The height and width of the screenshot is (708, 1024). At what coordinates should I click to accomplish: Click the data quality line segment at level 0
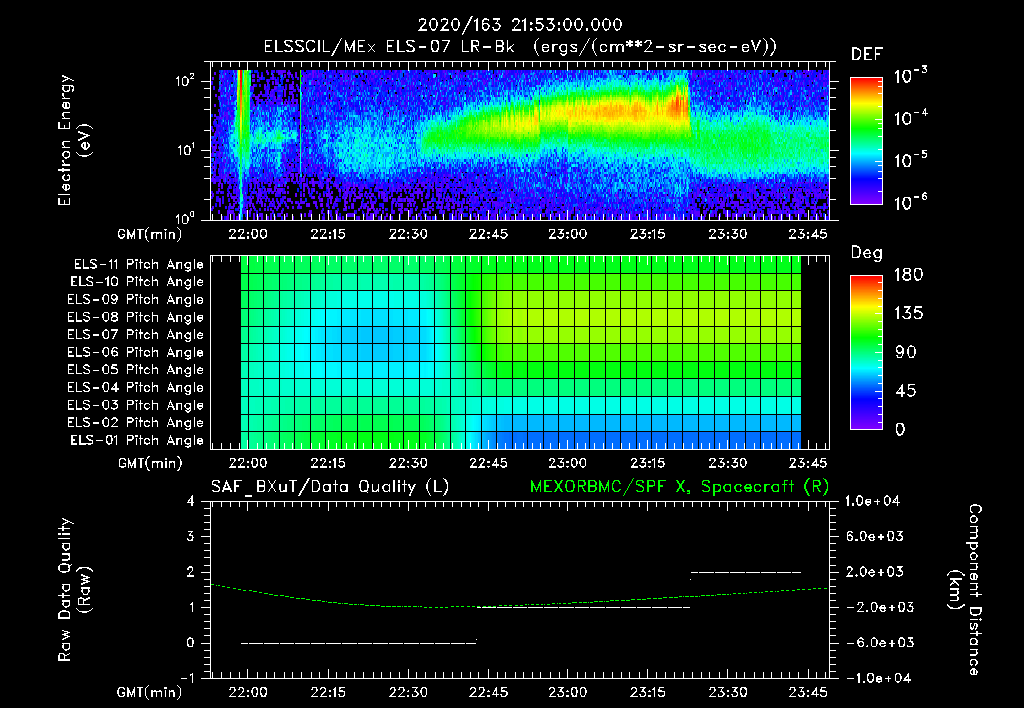[x=359, y=643]
